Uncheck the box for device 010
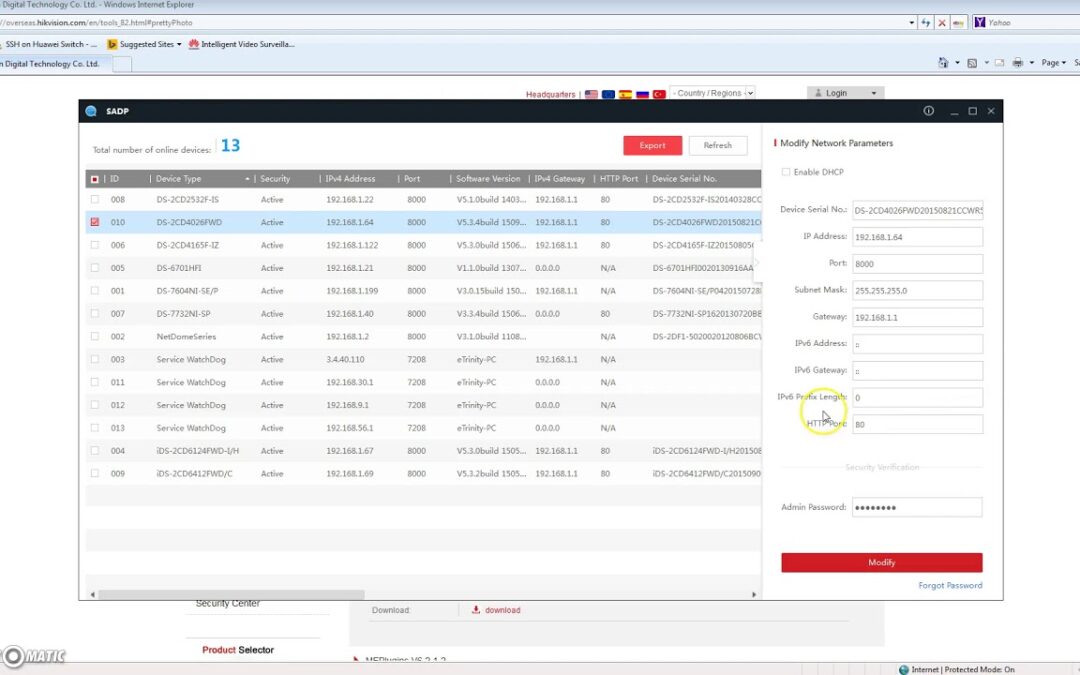This screenshot has width=1080, height=675. [95, 222]
